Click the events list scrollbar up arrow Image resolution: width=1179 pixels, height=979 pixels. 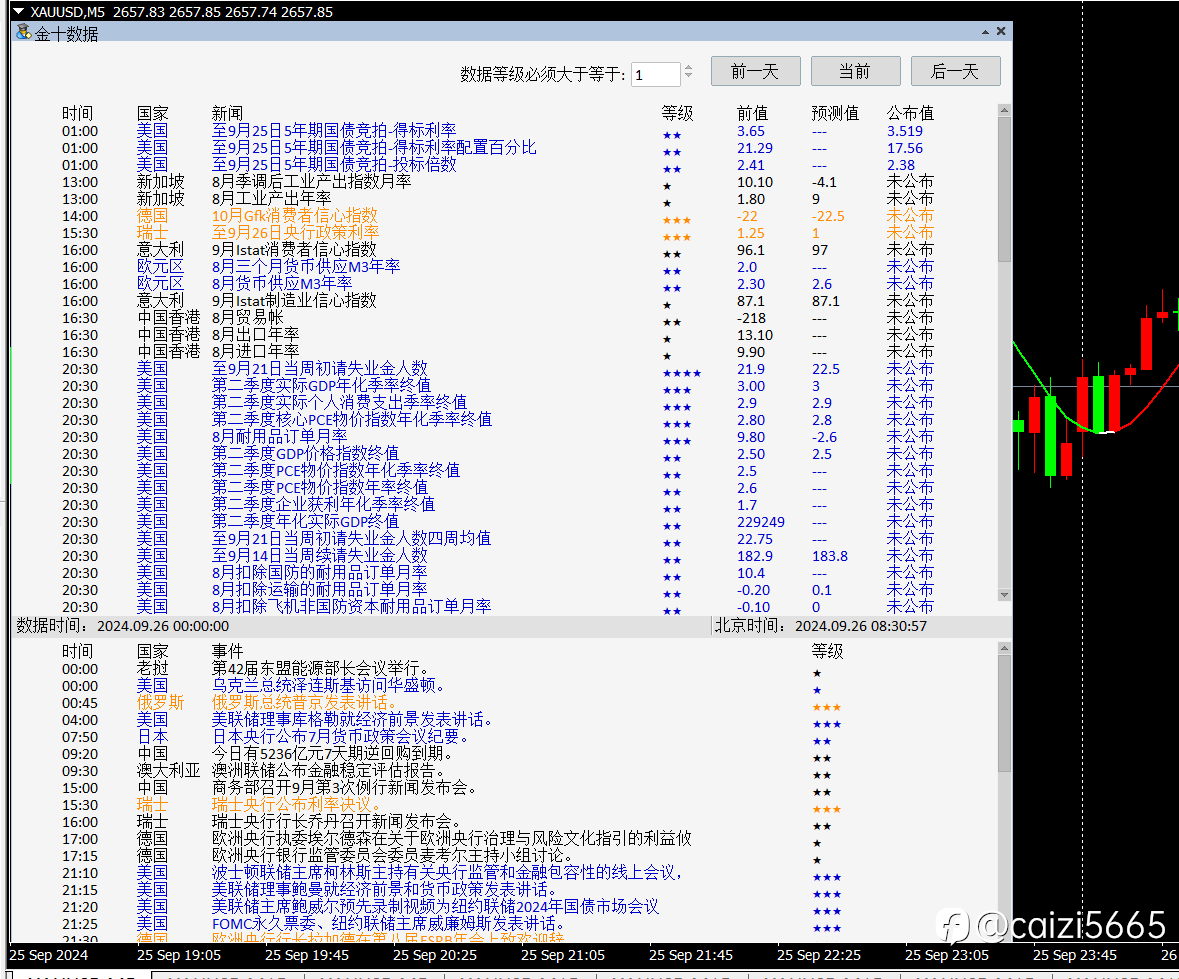tap(1004, 647)
